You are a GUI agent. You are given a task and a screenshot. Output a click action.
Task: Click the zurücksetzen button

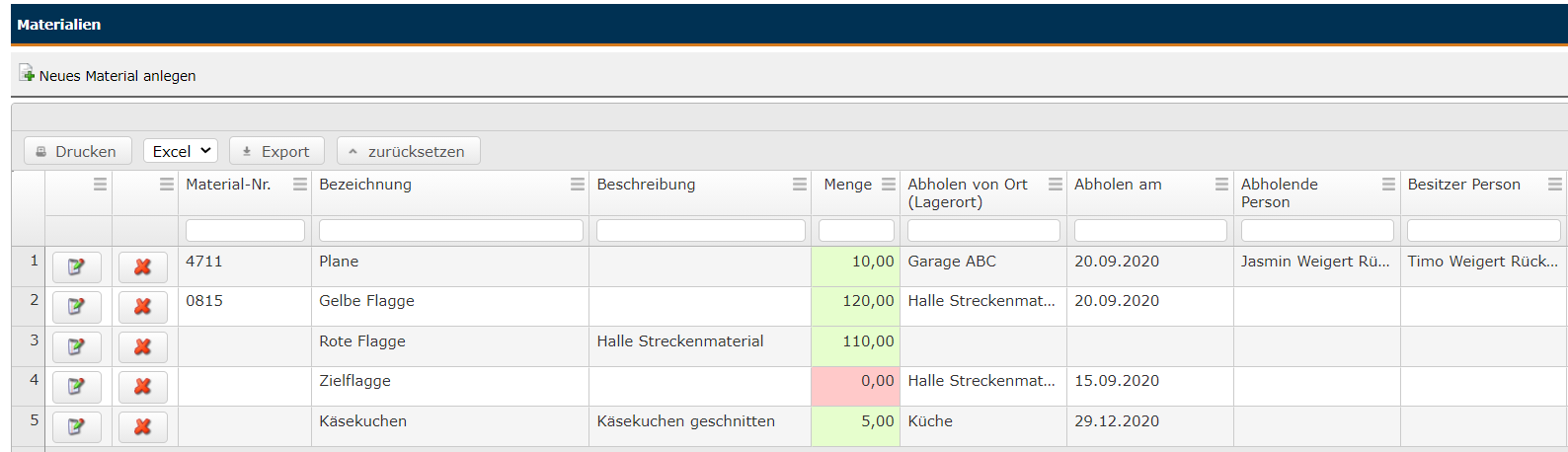408,151
